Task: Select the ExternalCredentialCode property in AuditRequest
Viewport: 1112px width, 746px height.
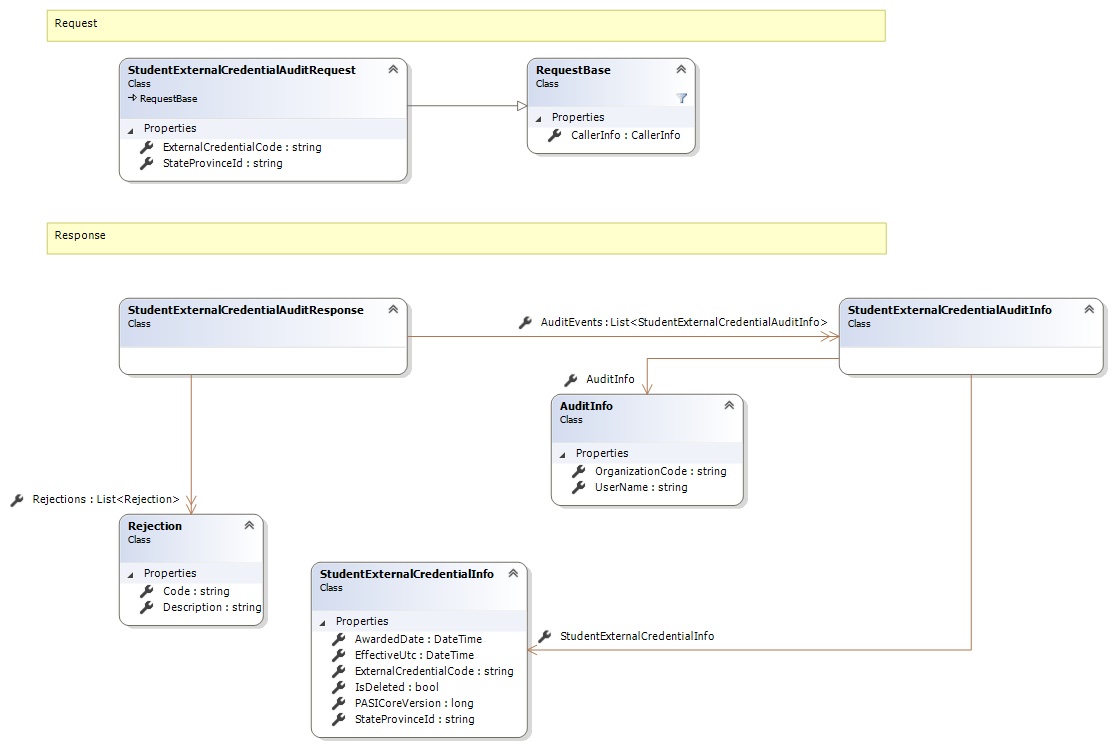Action: [241, 147]
